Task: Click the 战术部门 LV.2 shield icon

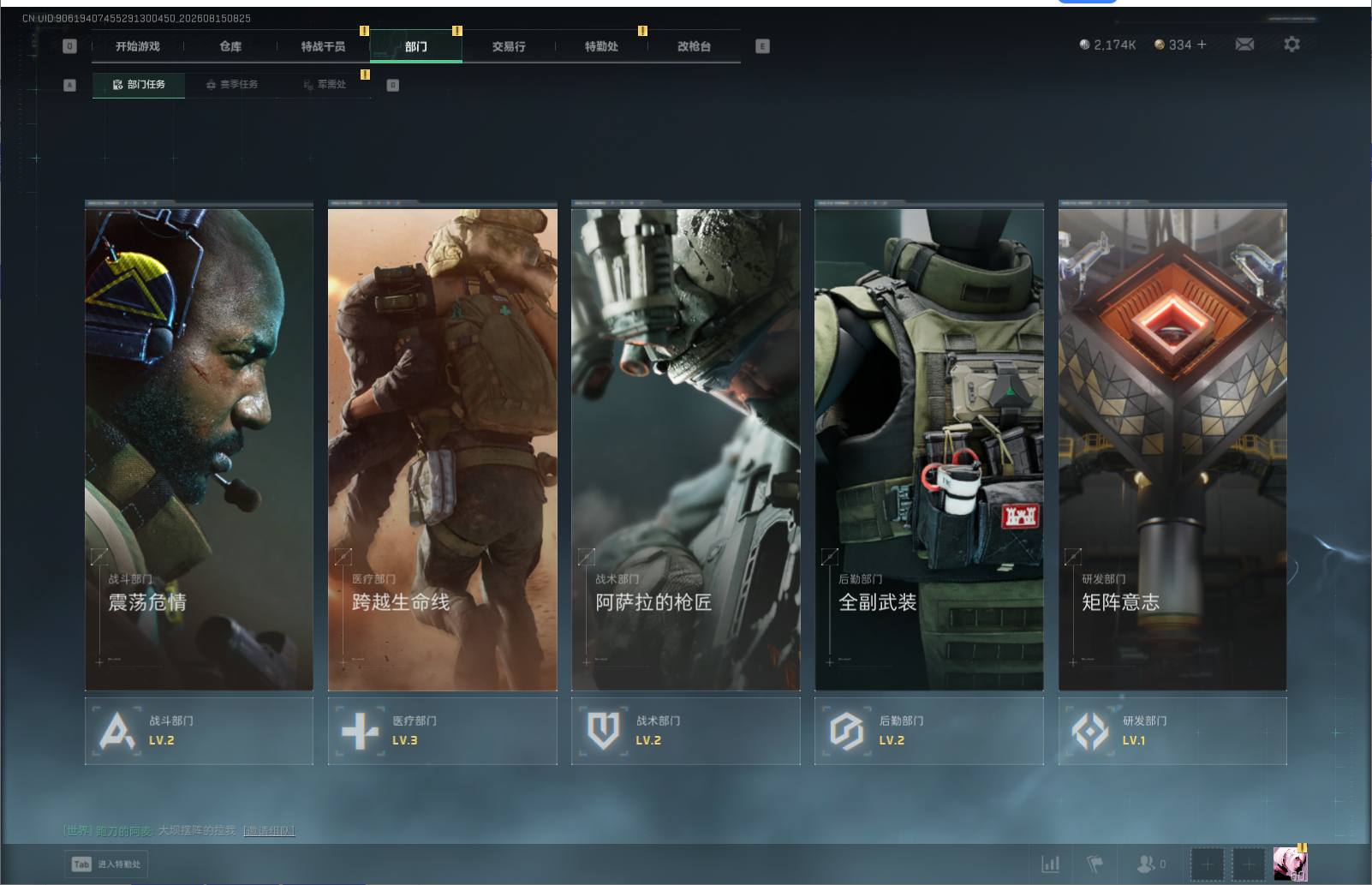Action: coord(603,732)
